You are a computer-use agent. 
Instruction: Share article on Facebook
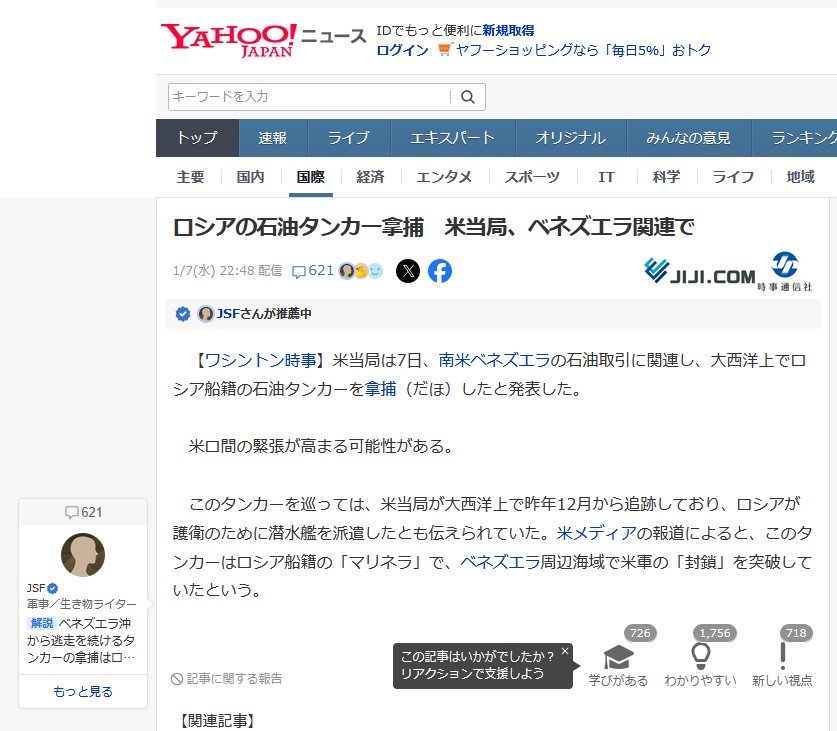(440, 271)
